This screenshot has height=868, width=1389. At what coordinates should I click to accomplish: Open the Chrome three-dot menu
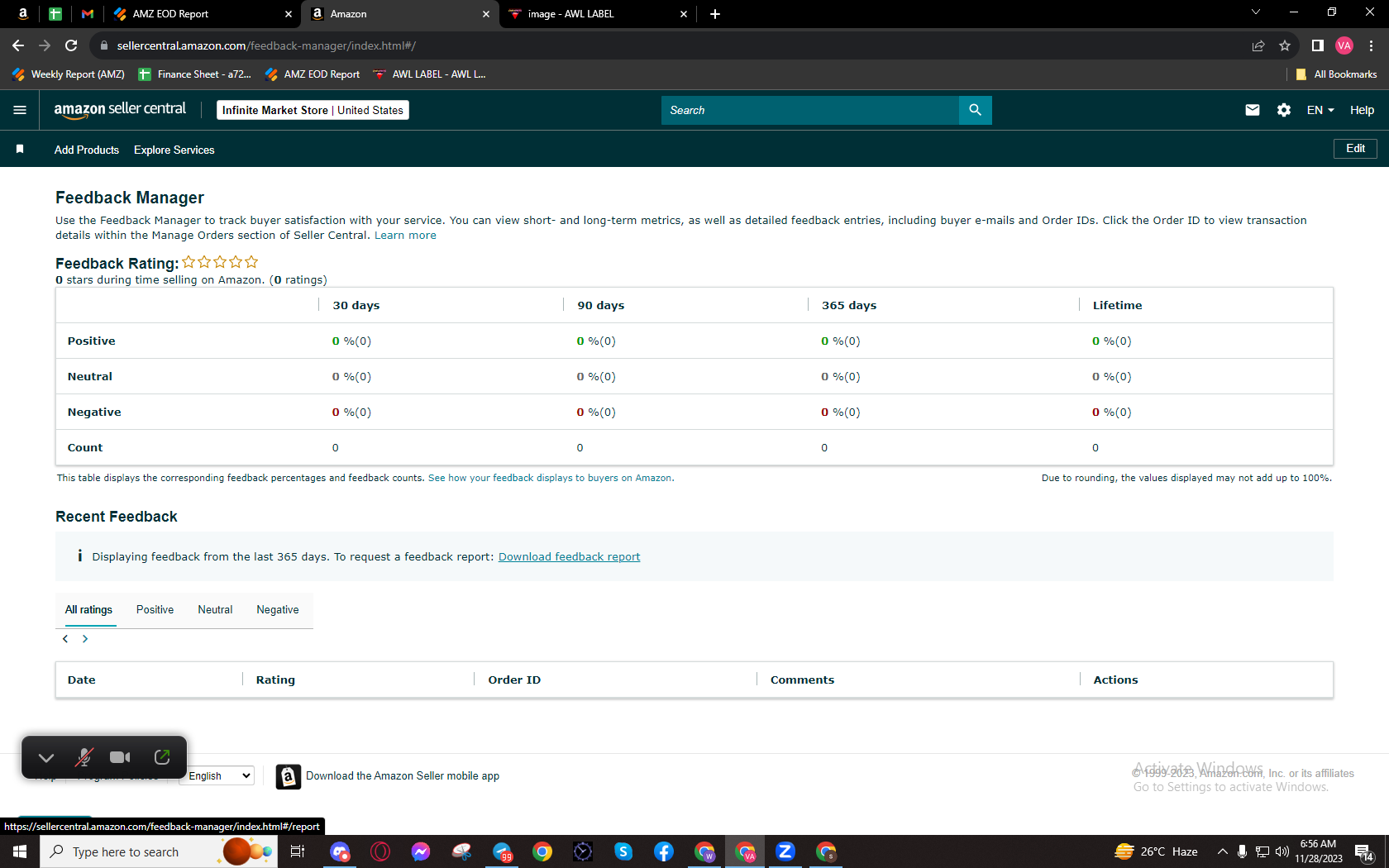point(1372,45)
